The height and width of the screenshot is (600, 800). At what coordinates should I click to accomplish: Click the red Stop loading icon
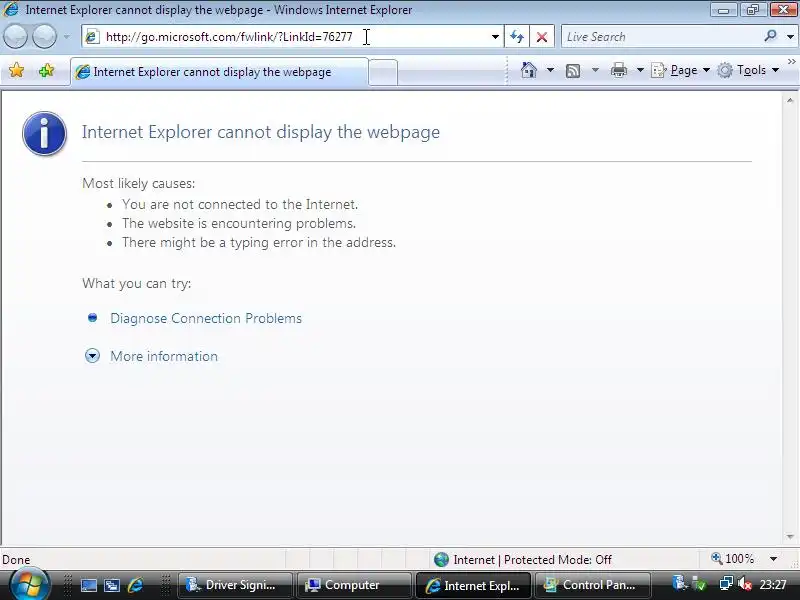[542, 37]
